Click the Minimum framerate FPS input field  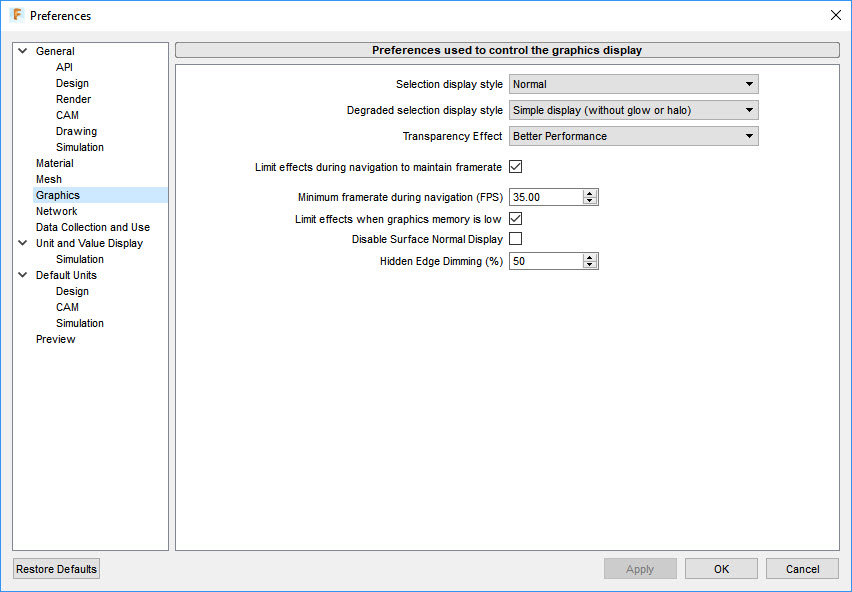coord(546,197)
